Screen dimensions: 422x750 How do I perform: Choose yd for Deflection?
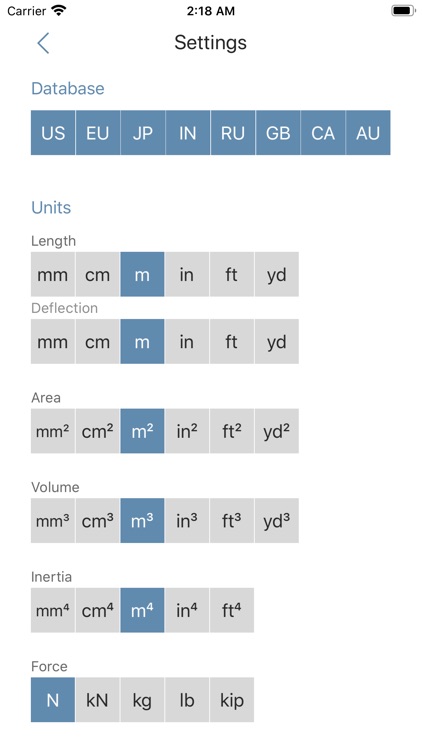277,342
